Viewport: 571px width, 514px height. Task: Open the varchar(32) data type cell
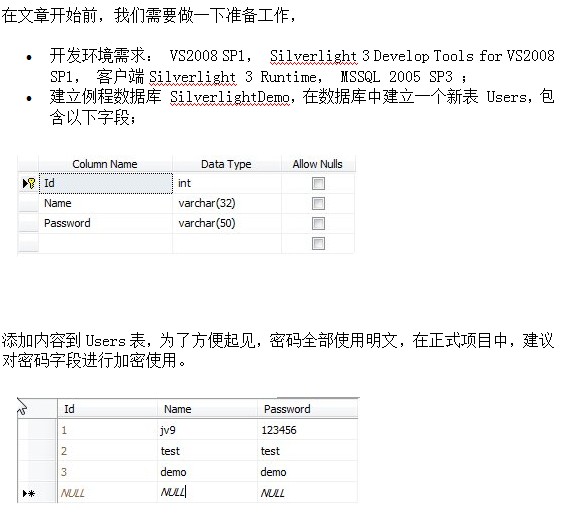point(227,203)
